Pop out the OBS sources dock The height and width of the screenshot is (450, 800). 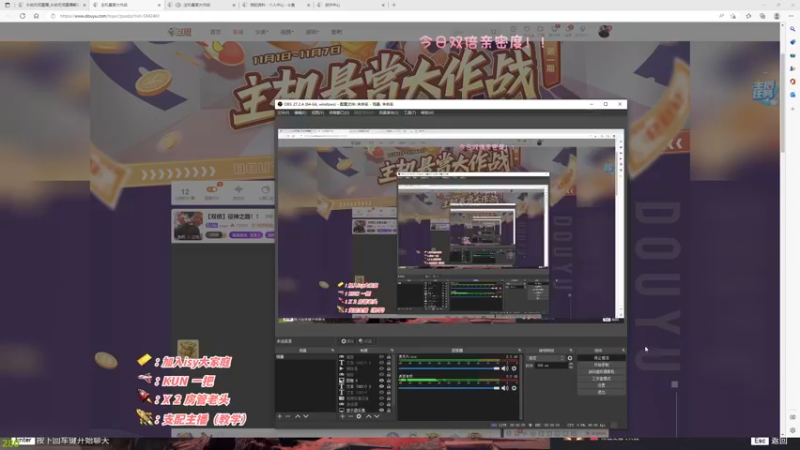392,351
